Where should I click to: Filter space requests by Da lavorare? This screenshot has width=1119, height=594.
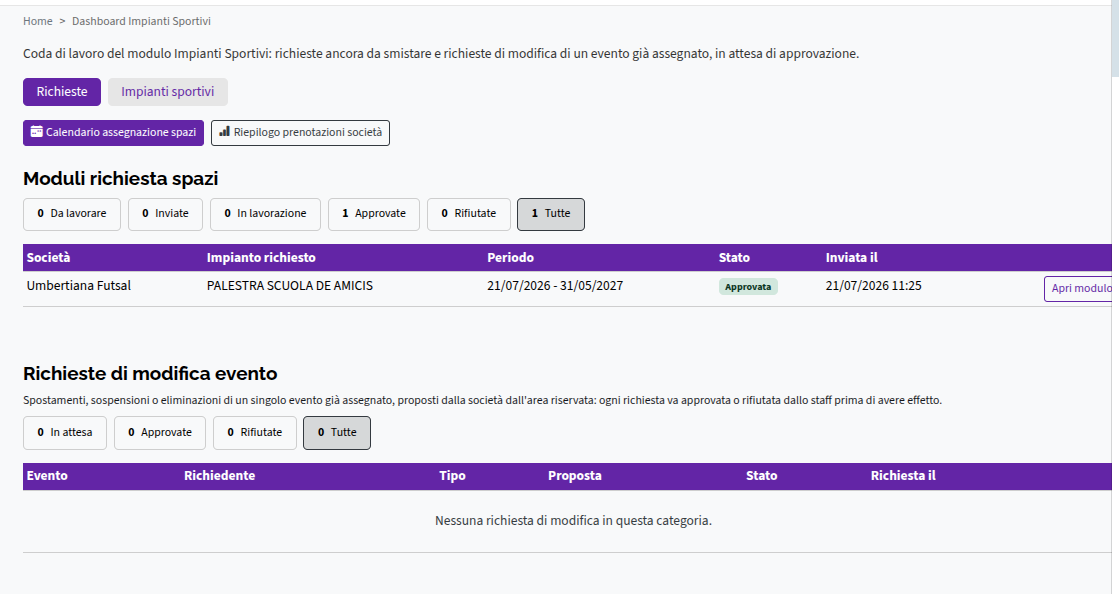coord(71,214)
